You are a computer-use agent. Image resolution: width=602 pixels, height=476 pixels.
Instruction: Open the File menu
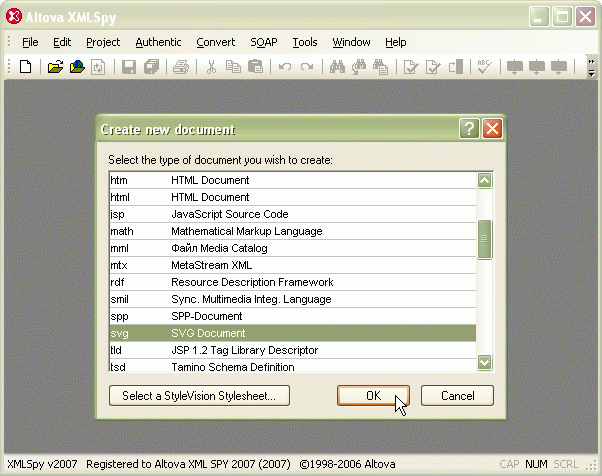point(30,42)
